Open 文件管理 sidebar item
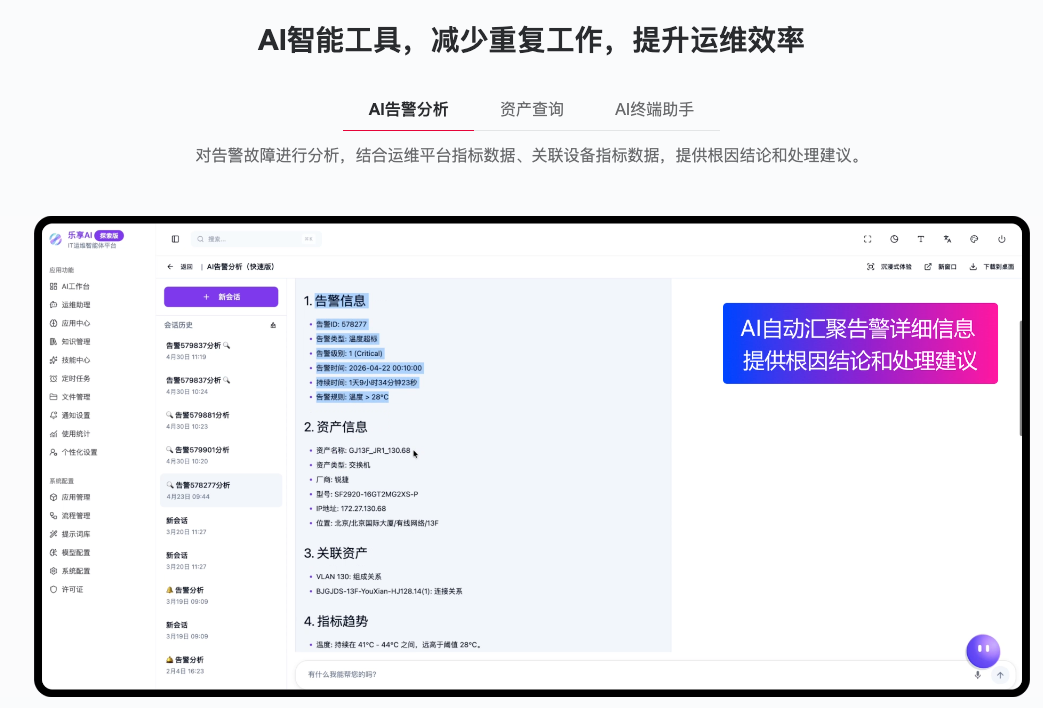Viewport: 1043px width, 708px height. pyautogui.click(x=70, y=397)
